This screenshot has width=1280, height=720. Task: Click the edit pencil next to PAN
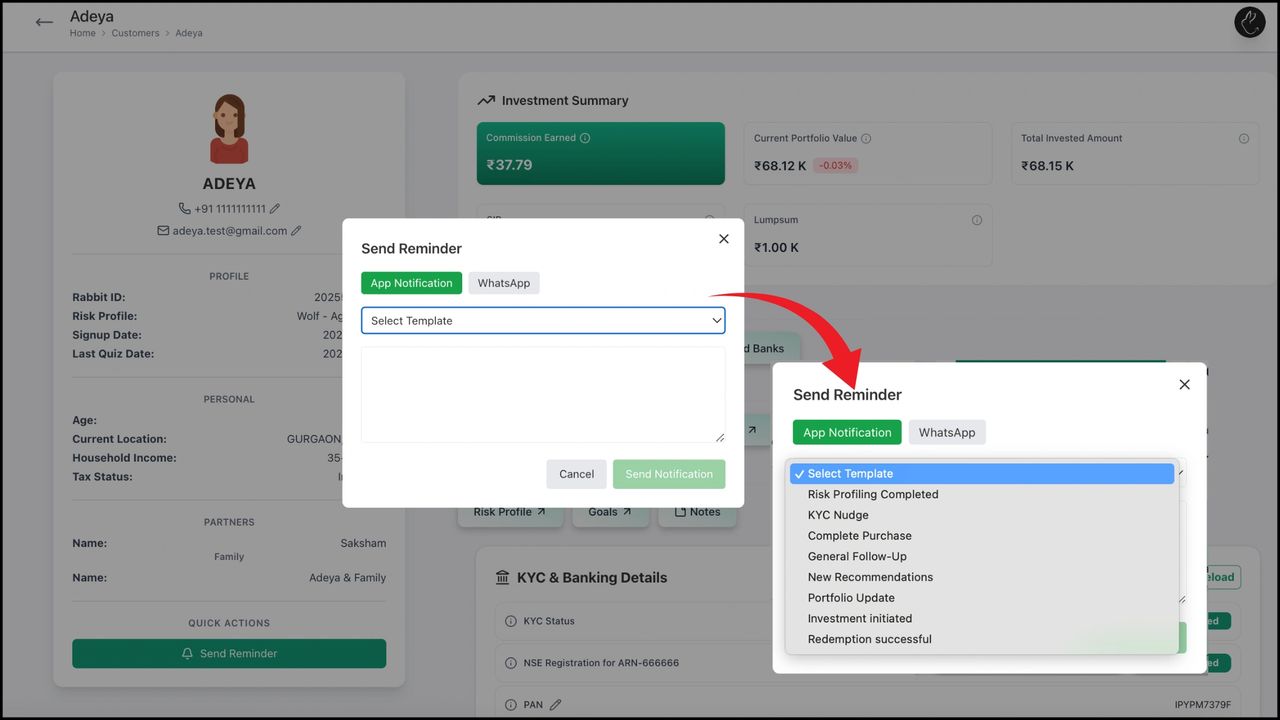pyautogui.click(x=556, y=705)
